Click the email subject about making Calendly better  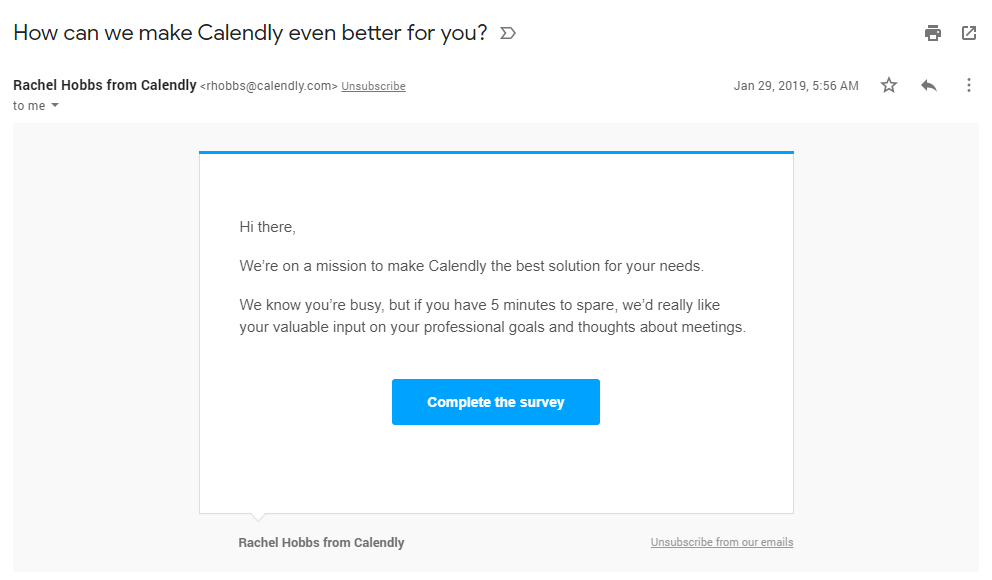click(x=250, y=33)
